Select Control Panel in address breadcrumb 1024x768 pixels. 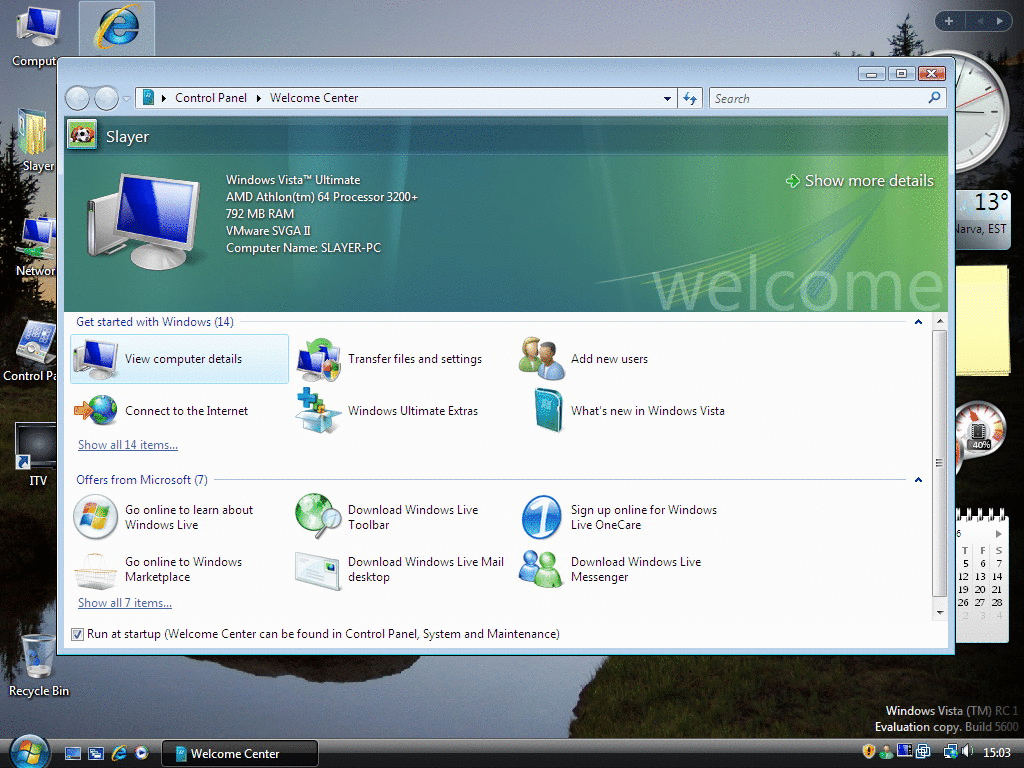[210, 98]
